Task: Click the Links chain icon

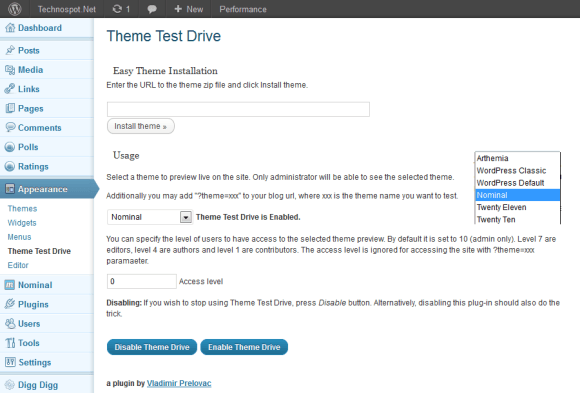Action: [x=10, y=89]
